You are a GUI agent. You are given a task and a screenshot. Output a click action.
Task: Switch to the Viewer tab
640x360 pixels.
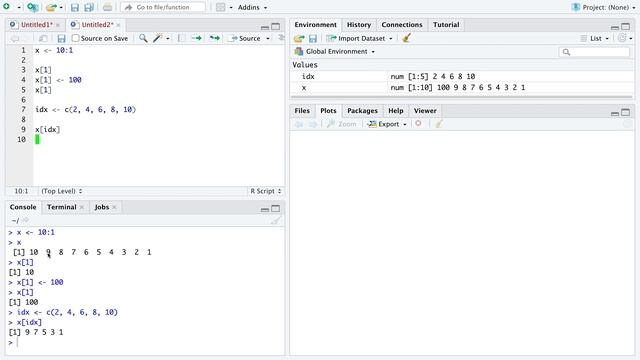(x=425, y=111)
